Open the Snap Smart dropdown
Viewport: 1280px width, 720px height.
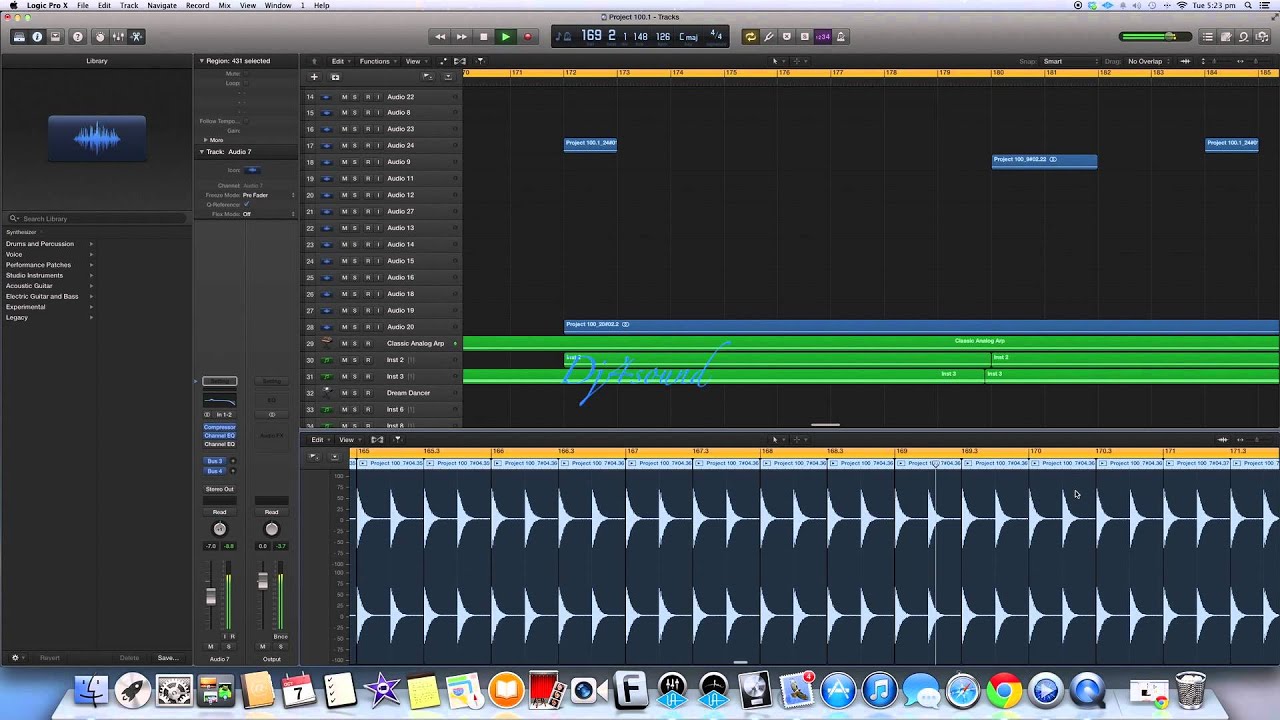coord(1070,61)
